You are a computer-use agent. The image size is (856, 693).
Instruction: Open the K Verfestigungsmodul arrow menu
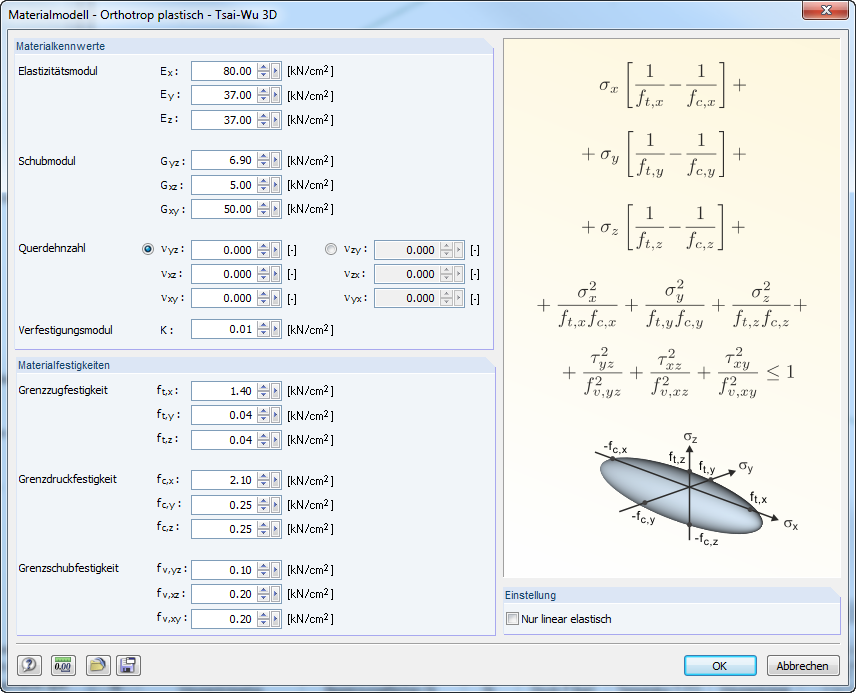(x=276, y=329)
